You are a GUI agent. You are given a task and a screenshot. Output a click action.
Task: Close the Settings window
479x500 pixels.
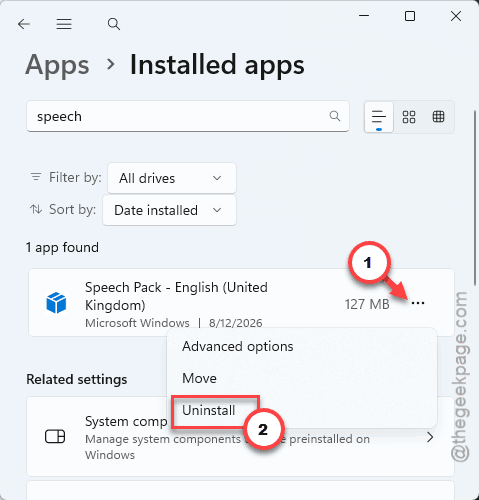pyautogui.click(x=456, y=16)
